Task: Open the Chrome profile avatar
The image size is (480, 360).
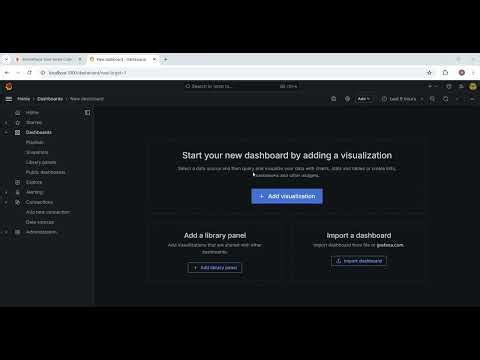Action: pos(462,73)
